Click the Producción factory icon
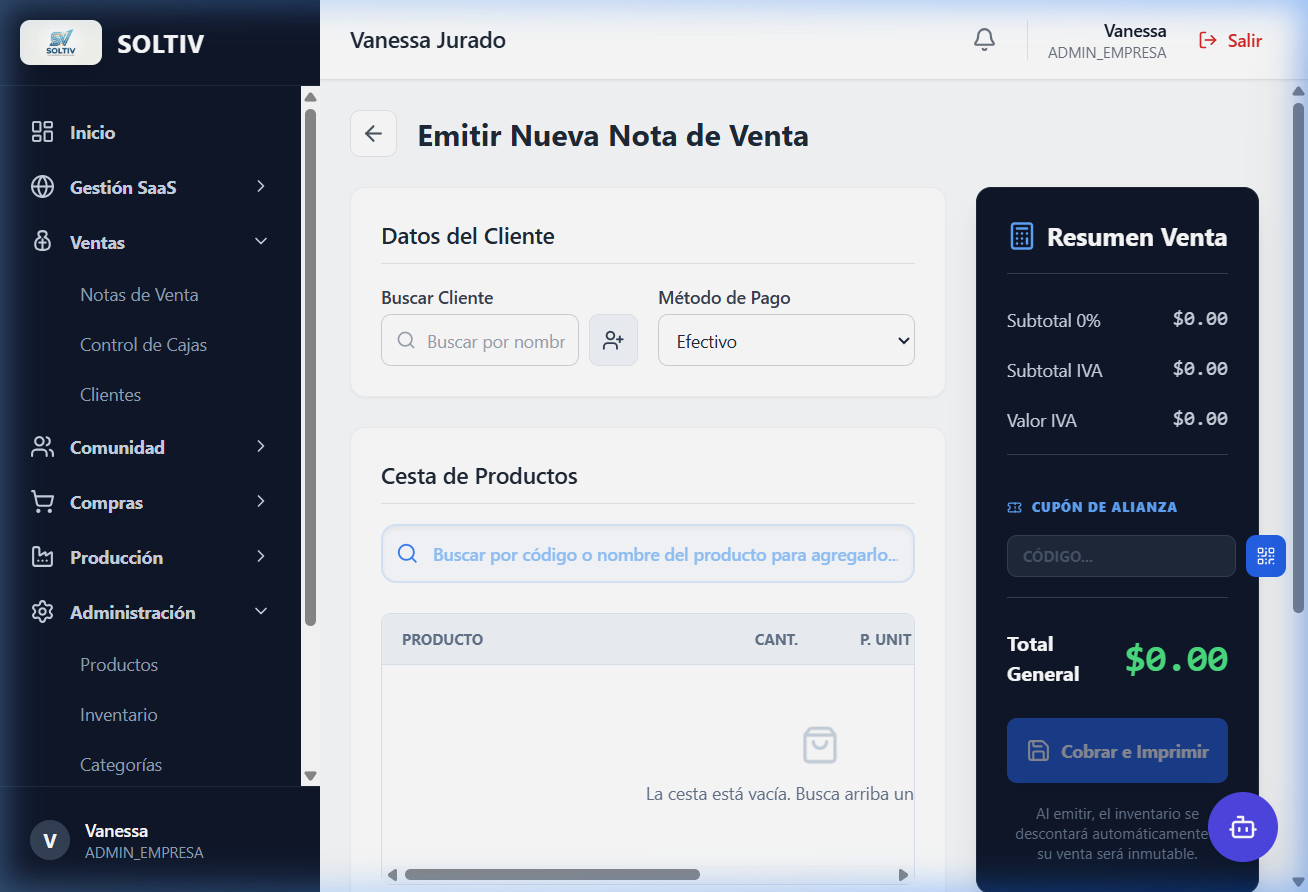 click(x=42, y=557)
